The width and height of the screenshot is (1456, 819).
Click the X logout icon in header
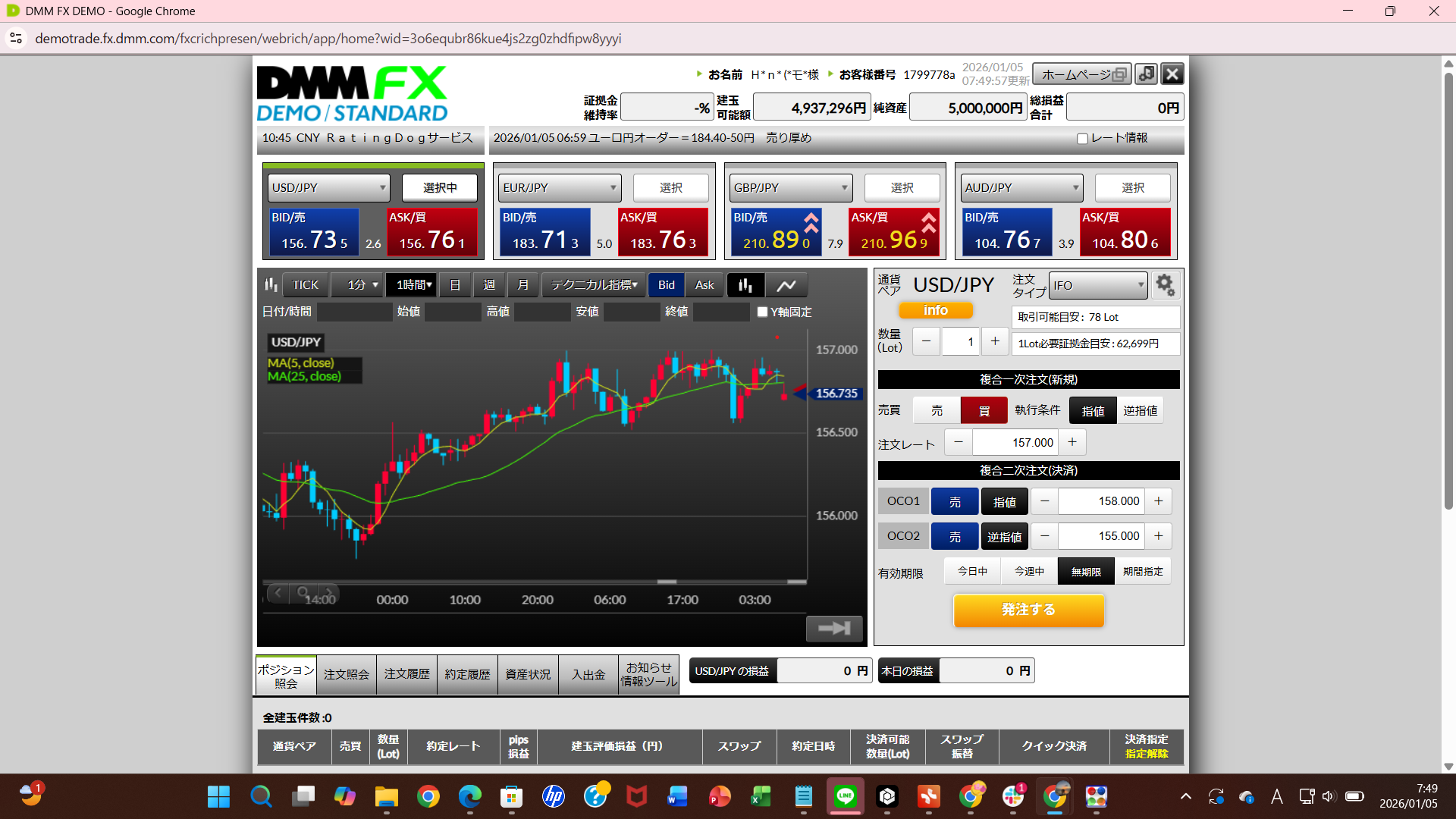(x=1172, y=74)
